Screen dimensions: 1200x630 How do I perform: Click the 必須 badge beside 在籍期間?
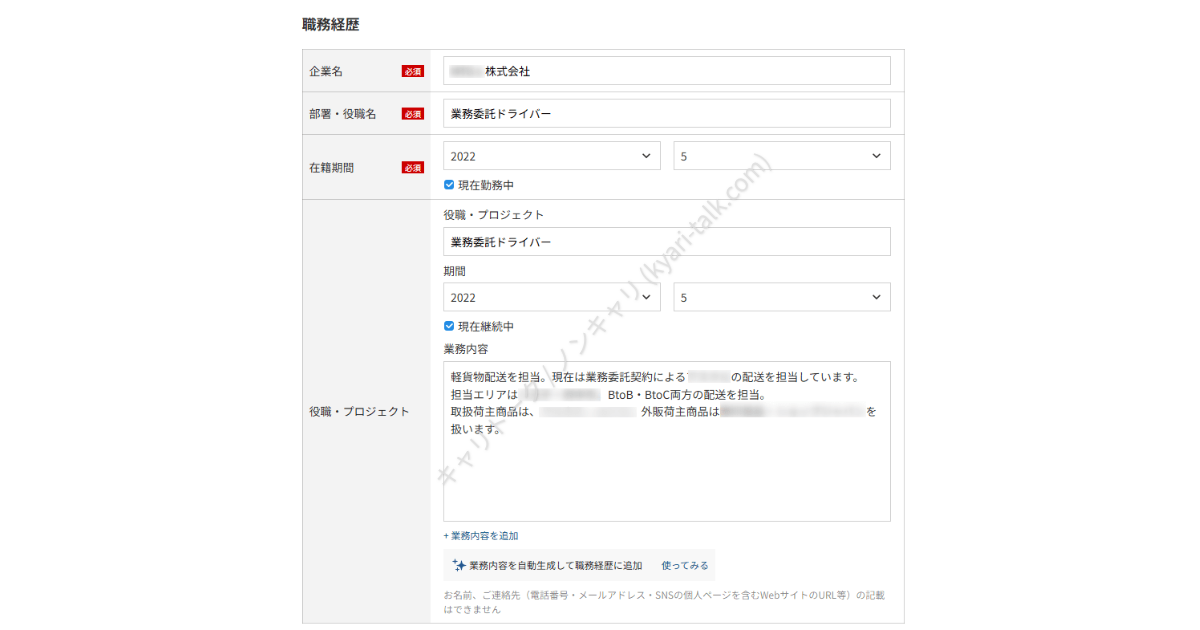413,168
